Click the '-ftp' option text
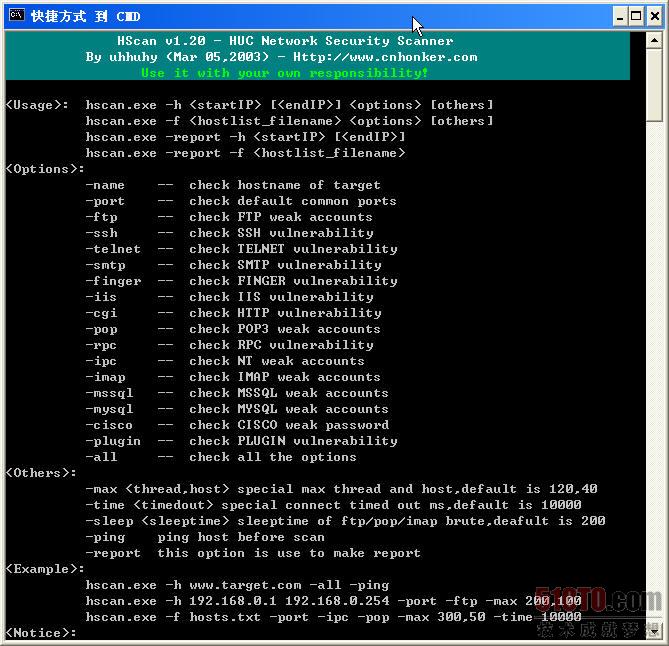This screenshot has width=669, height=646. point(101,217)
